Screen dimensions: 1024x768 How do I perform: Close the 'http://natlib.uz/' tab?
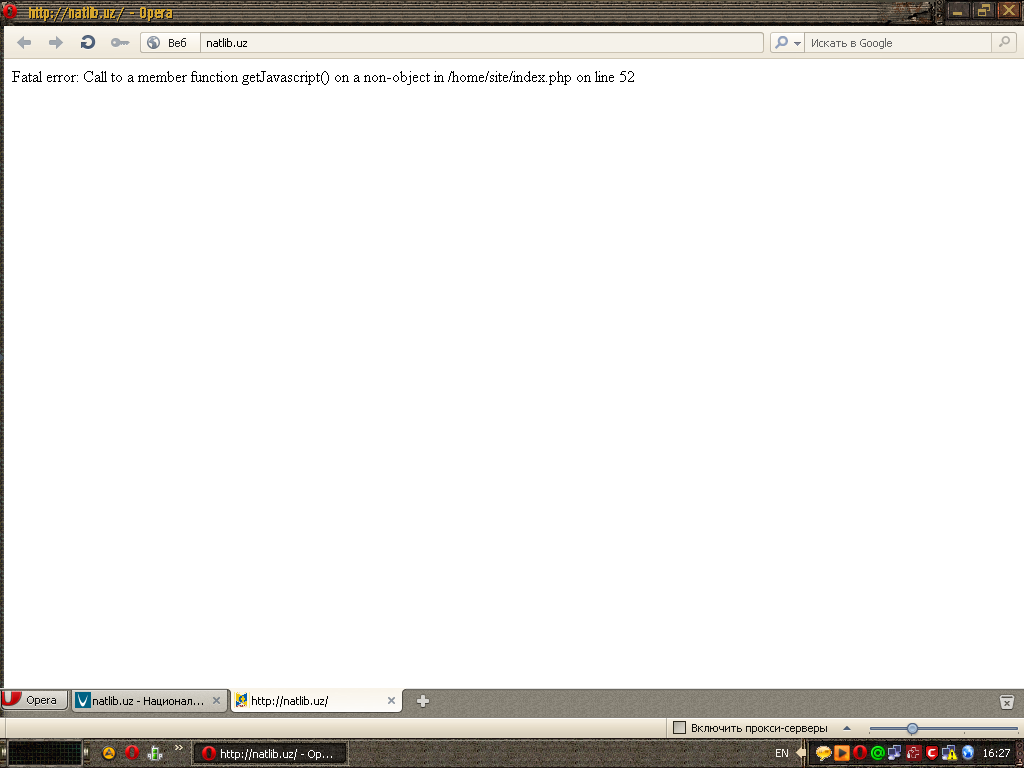(391, 701)
